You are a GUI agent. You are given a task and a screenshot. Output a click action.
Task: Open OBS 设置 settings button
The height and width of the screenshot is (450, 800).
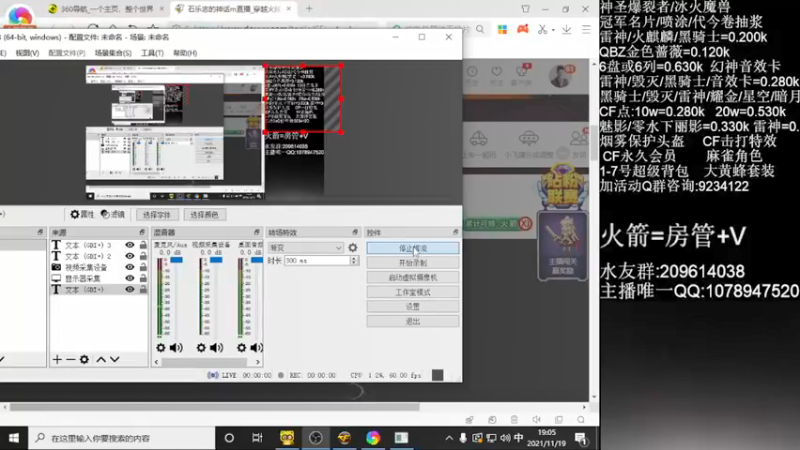click(413, 307)
